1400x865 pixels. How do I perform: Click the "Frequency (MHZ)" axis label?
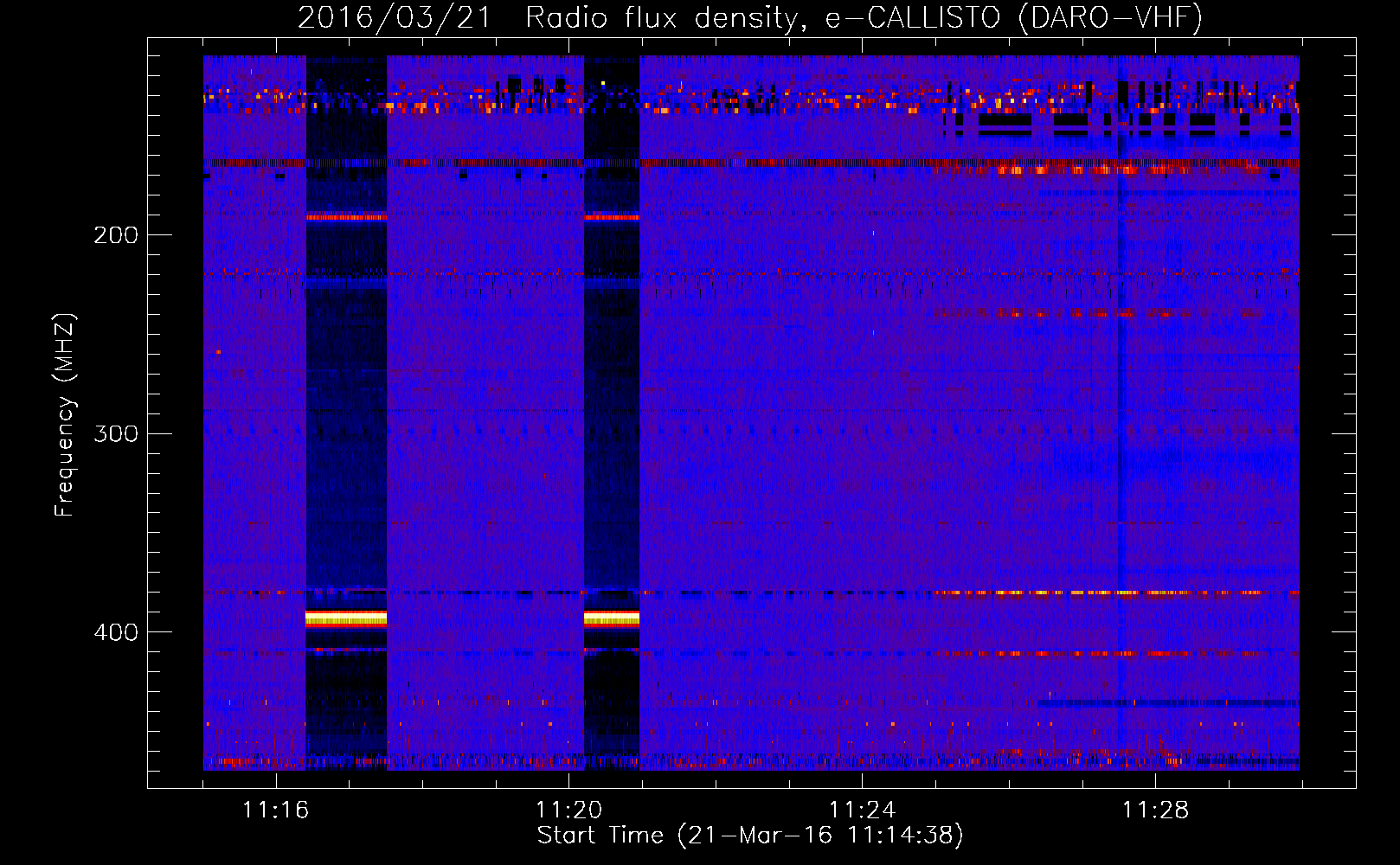click(x=65, y=415)
